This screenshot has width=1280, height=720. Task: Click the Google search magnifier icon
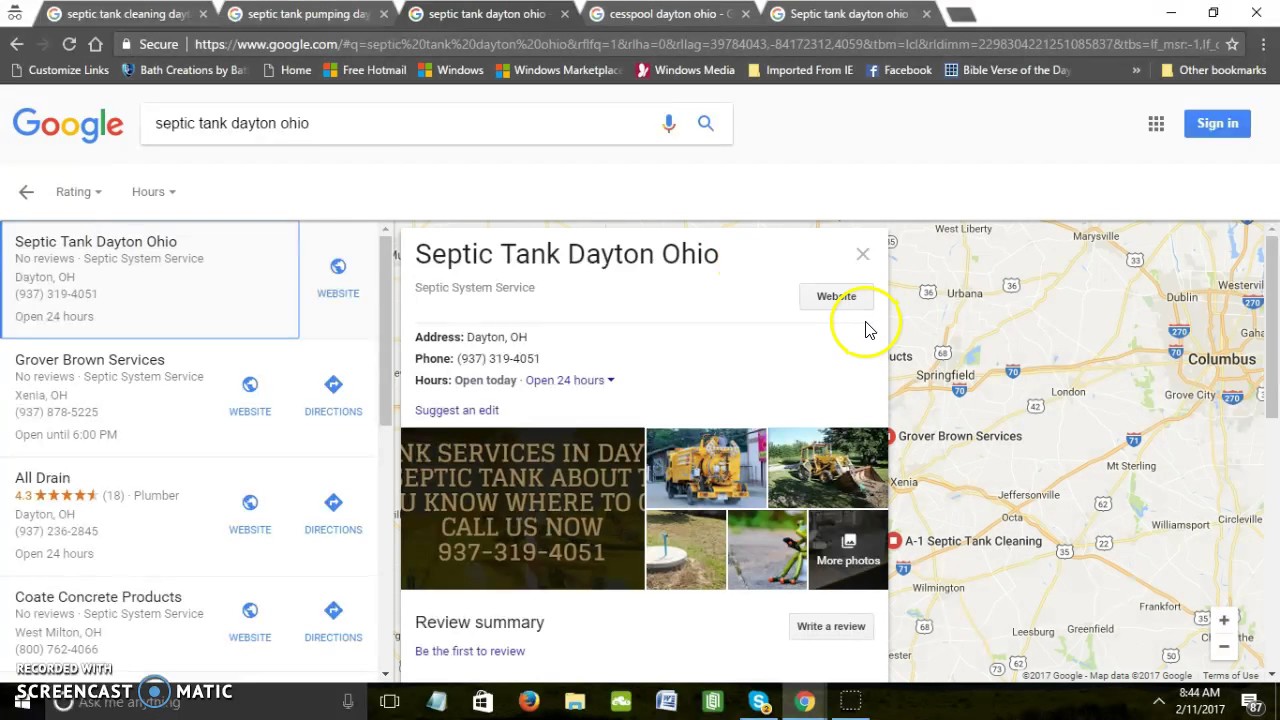(x=706, y=123)
